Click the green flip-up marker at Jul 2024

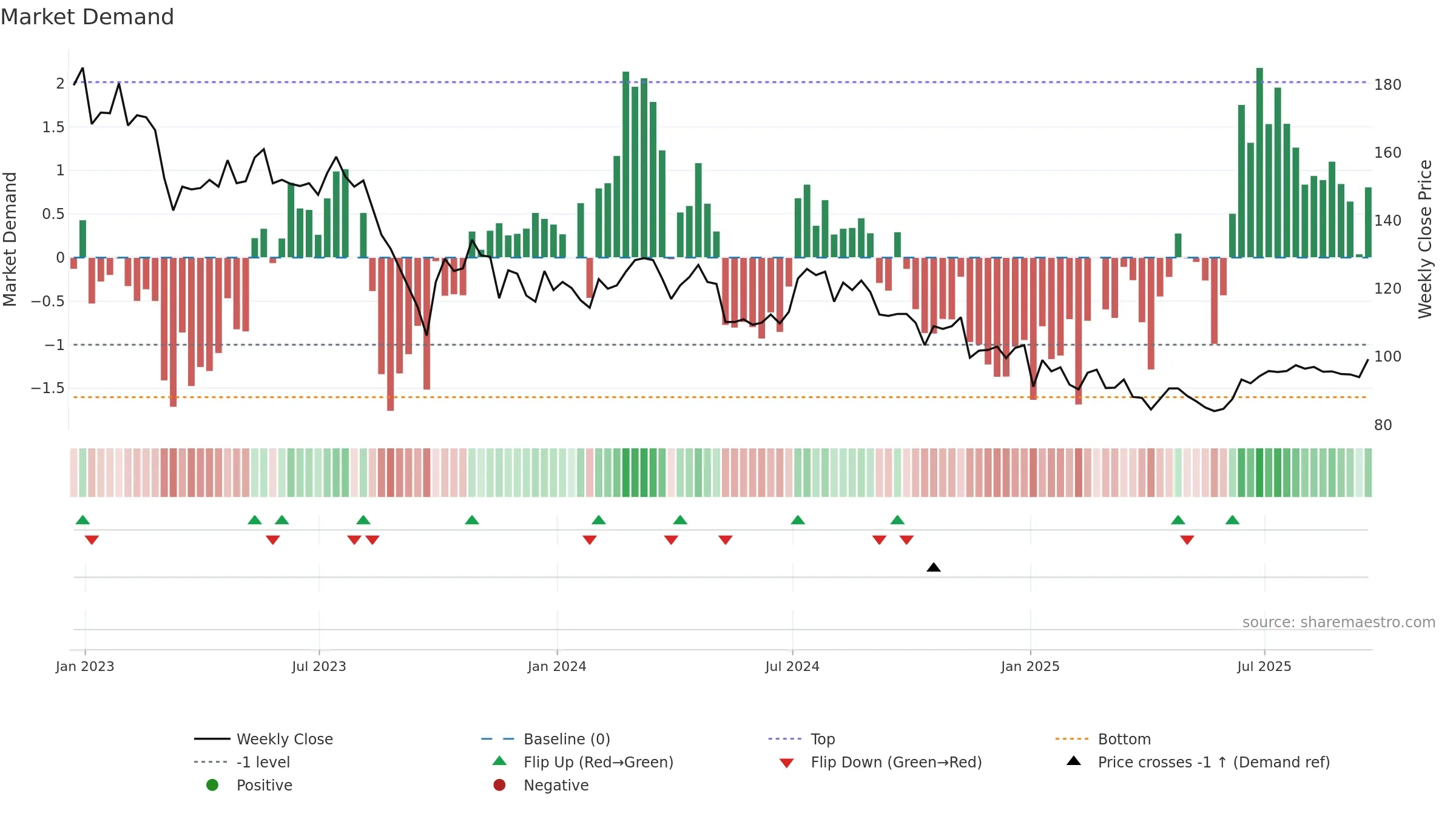pyautogui.click(x=798, y=519)
